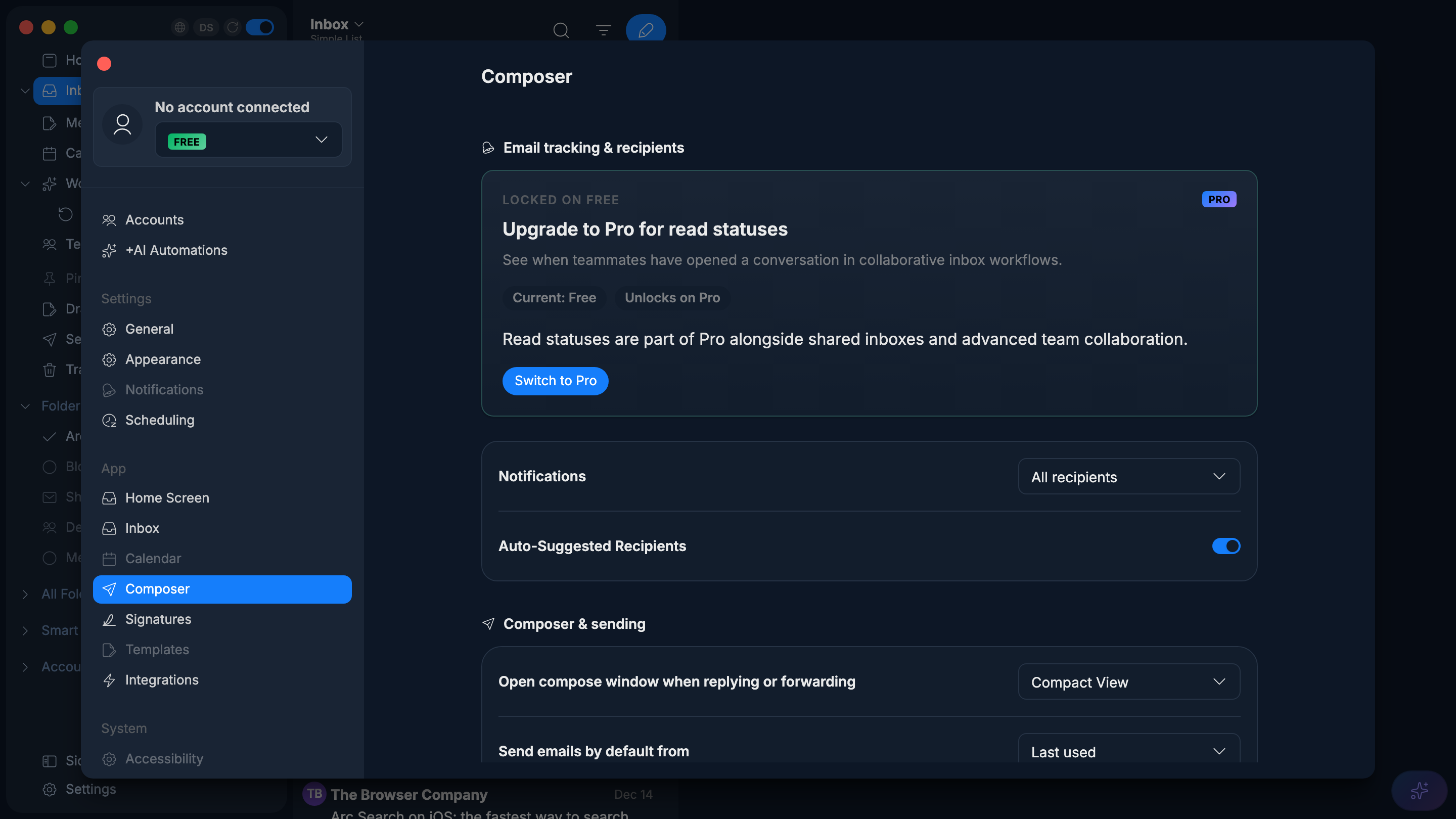
Task: Select Composer settings item
Action: tap(222, 589)
